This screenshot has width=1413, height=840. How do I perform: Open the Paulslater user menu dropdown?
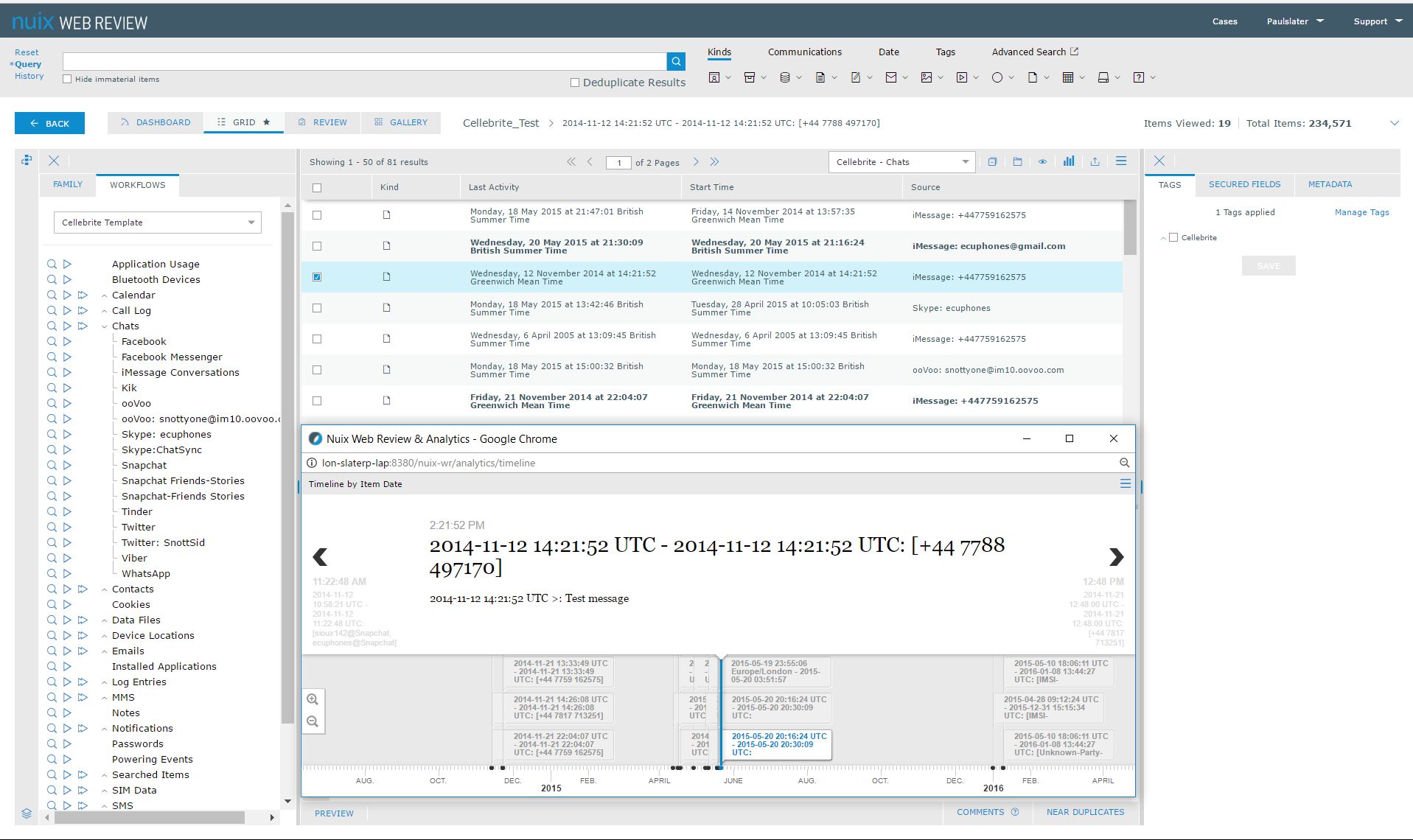1295,21
